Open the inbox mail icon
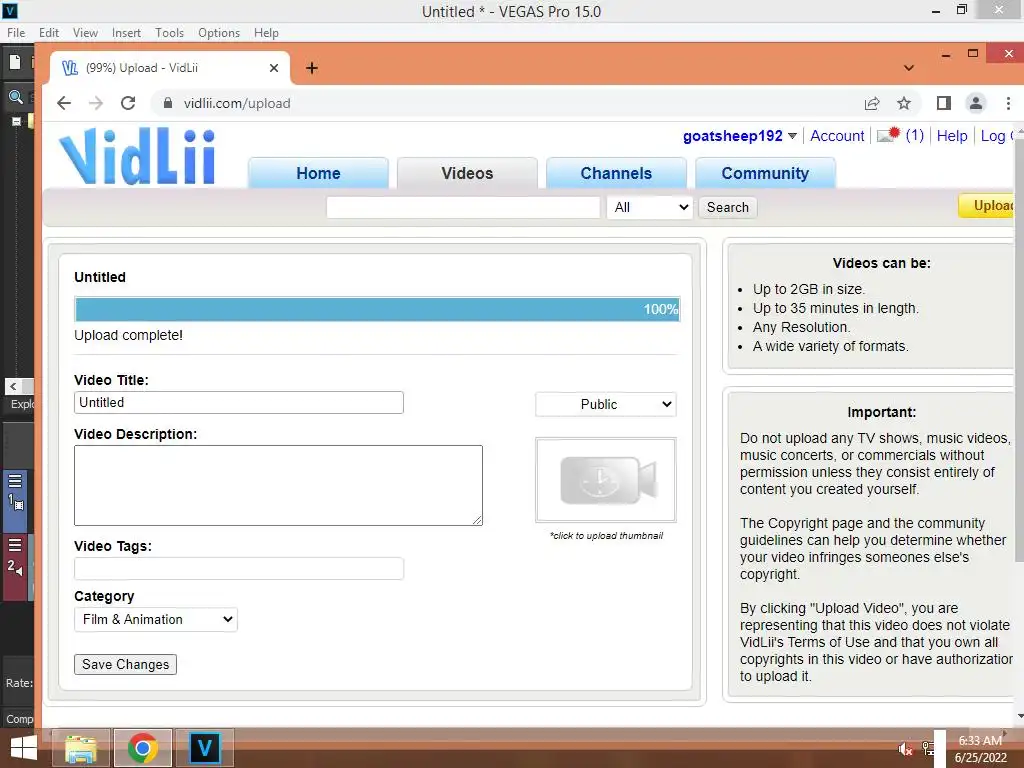This screenshot has width=1024, height=768. [888, 135]
